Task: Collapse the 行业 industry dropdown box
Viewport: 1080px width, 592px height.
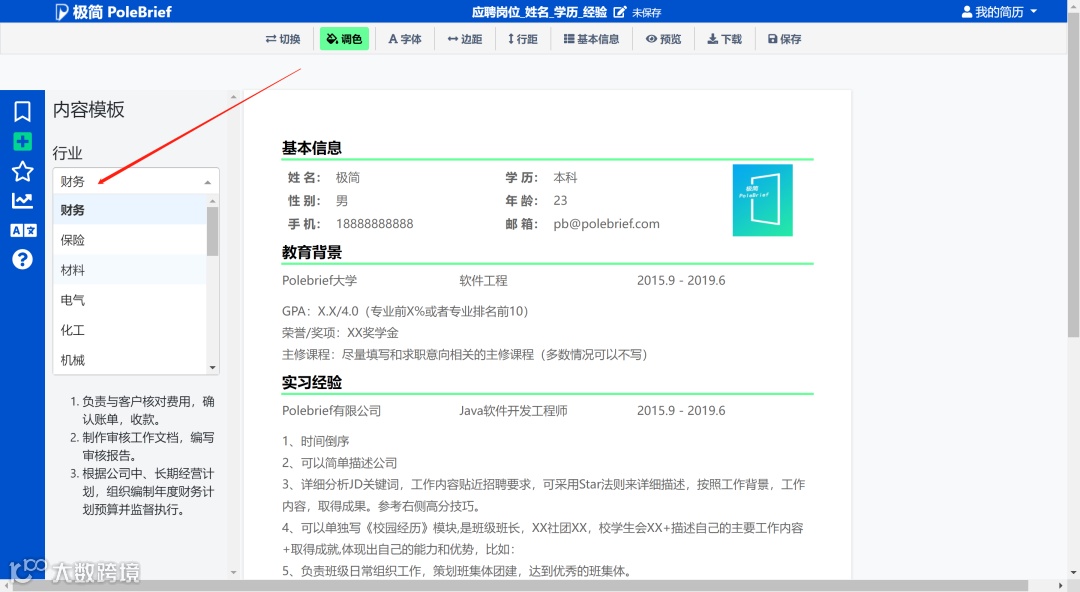Action: pyautogui.click(x=136, y=181)
